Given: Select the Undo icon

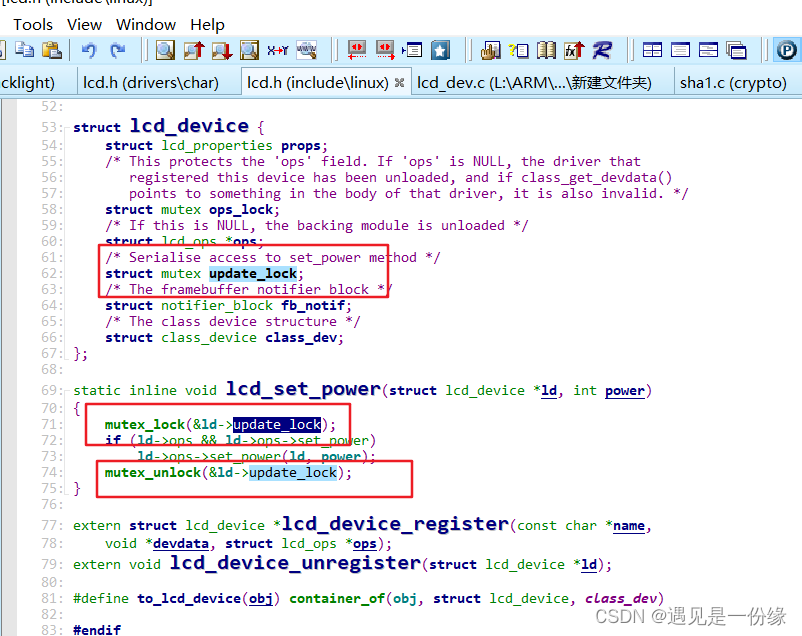Looking at the screenshot, I should coord(88,51).
